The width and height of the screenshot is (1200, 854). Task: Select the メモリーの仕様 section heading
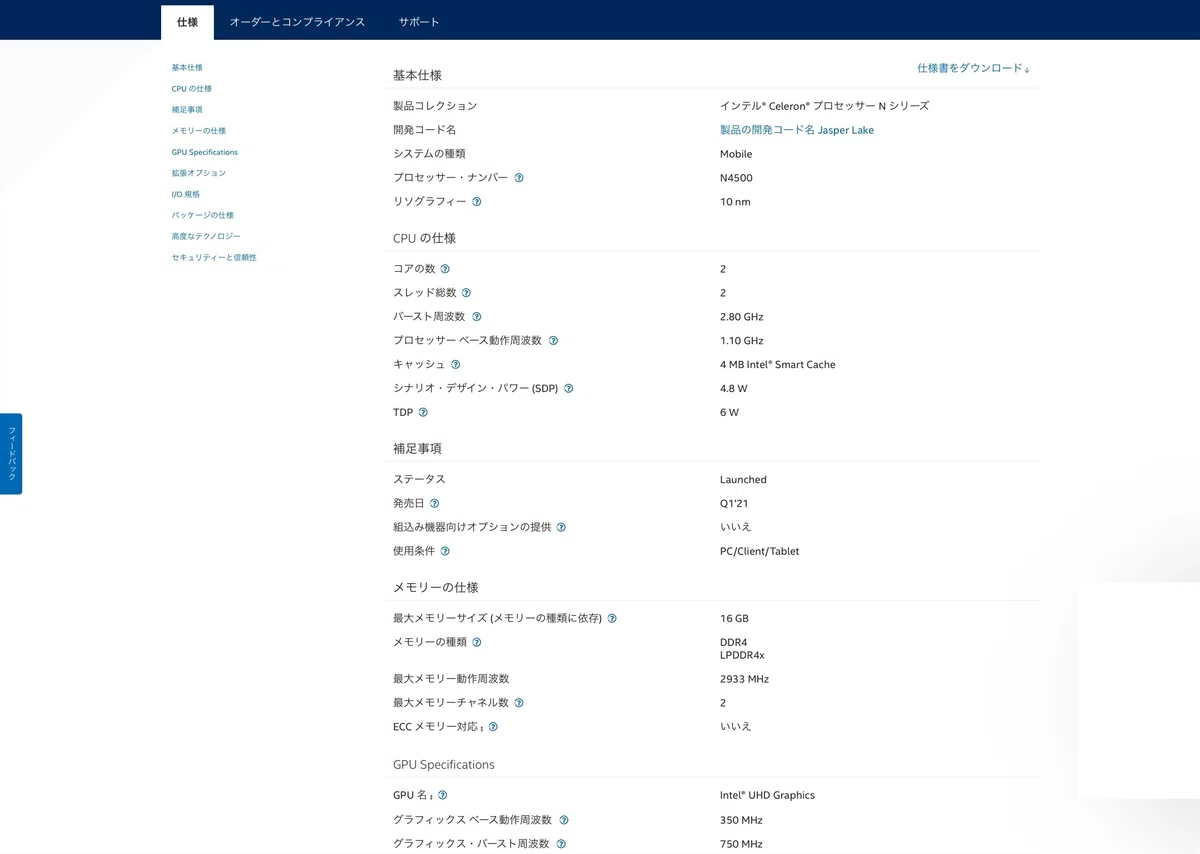[436, 587]
